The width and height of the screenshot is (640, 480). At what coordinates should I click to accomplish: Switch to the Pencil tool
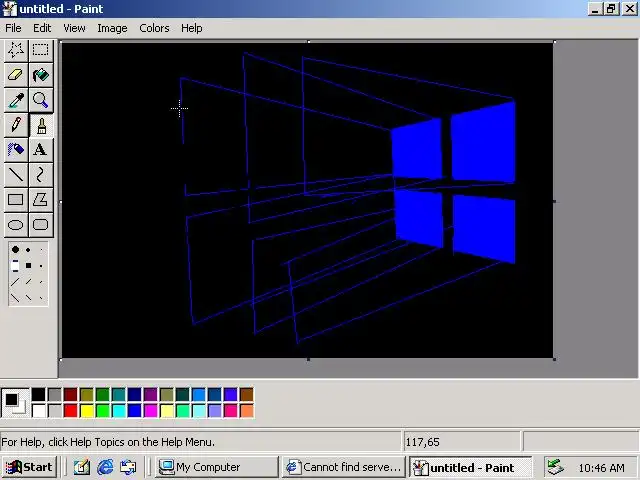coord(16,125)
